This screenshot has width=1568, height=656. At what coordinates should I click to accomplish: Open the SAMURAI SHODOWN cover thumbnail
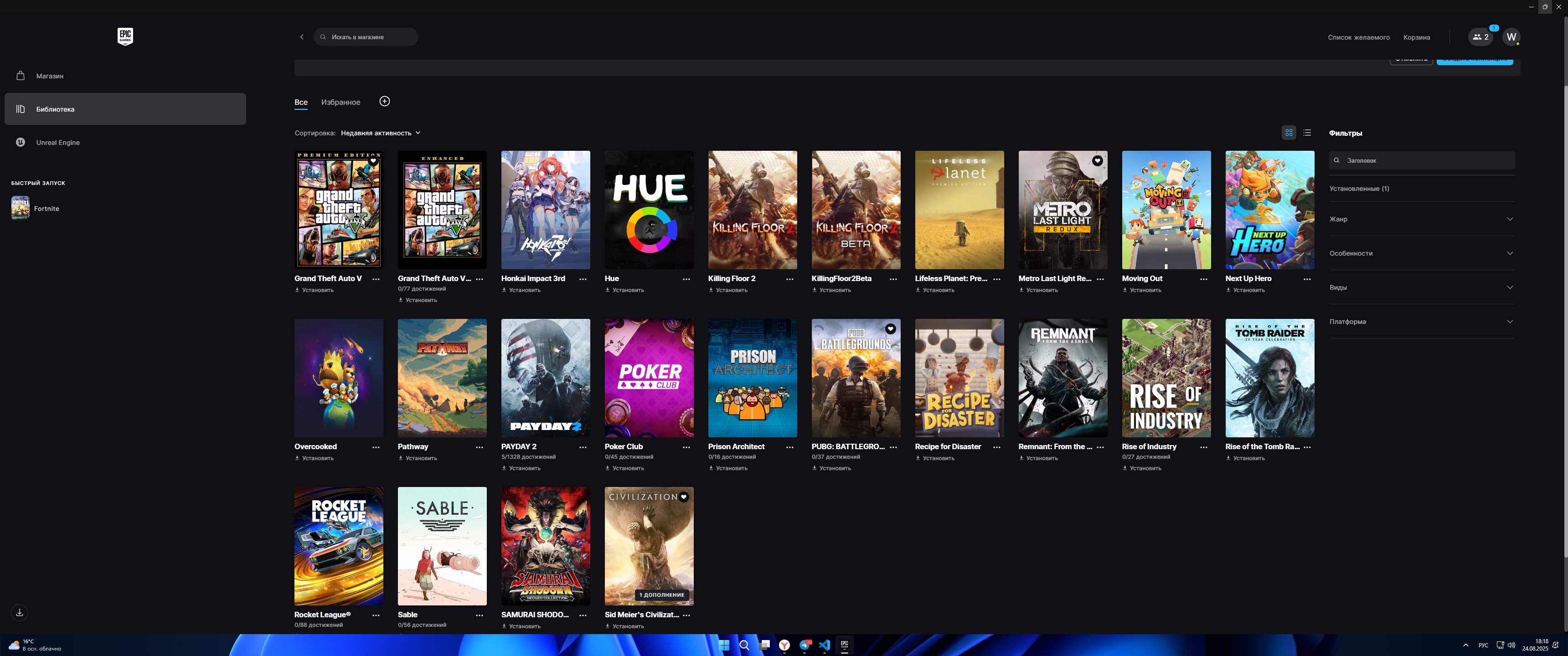pos(546,546)
